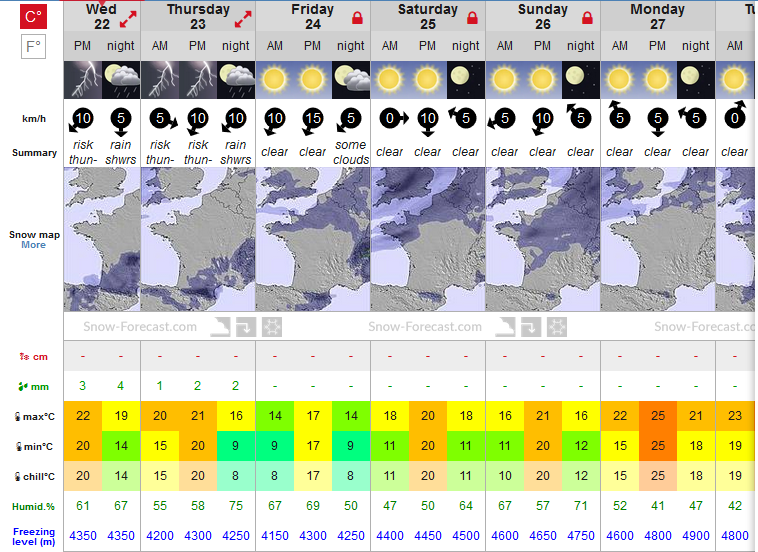Click the red lock icon on Saturday 25
This screenshot has width=758, height=552.
(472, 18)
